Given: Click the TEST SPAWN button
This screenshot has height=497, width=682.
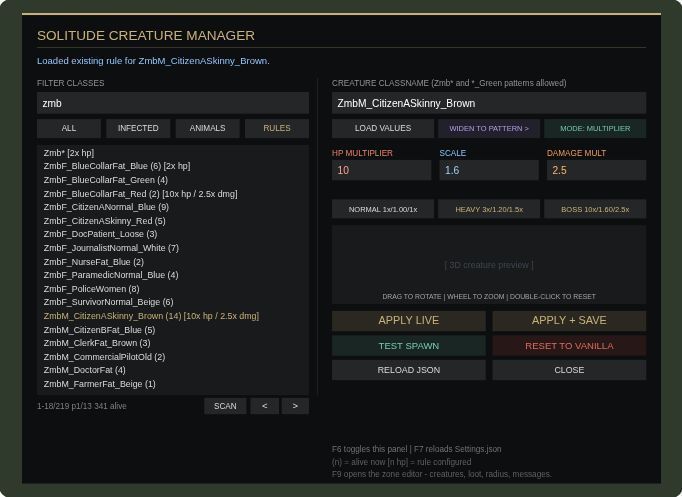Looking at the screenshot, I should [x=409, y=346].
